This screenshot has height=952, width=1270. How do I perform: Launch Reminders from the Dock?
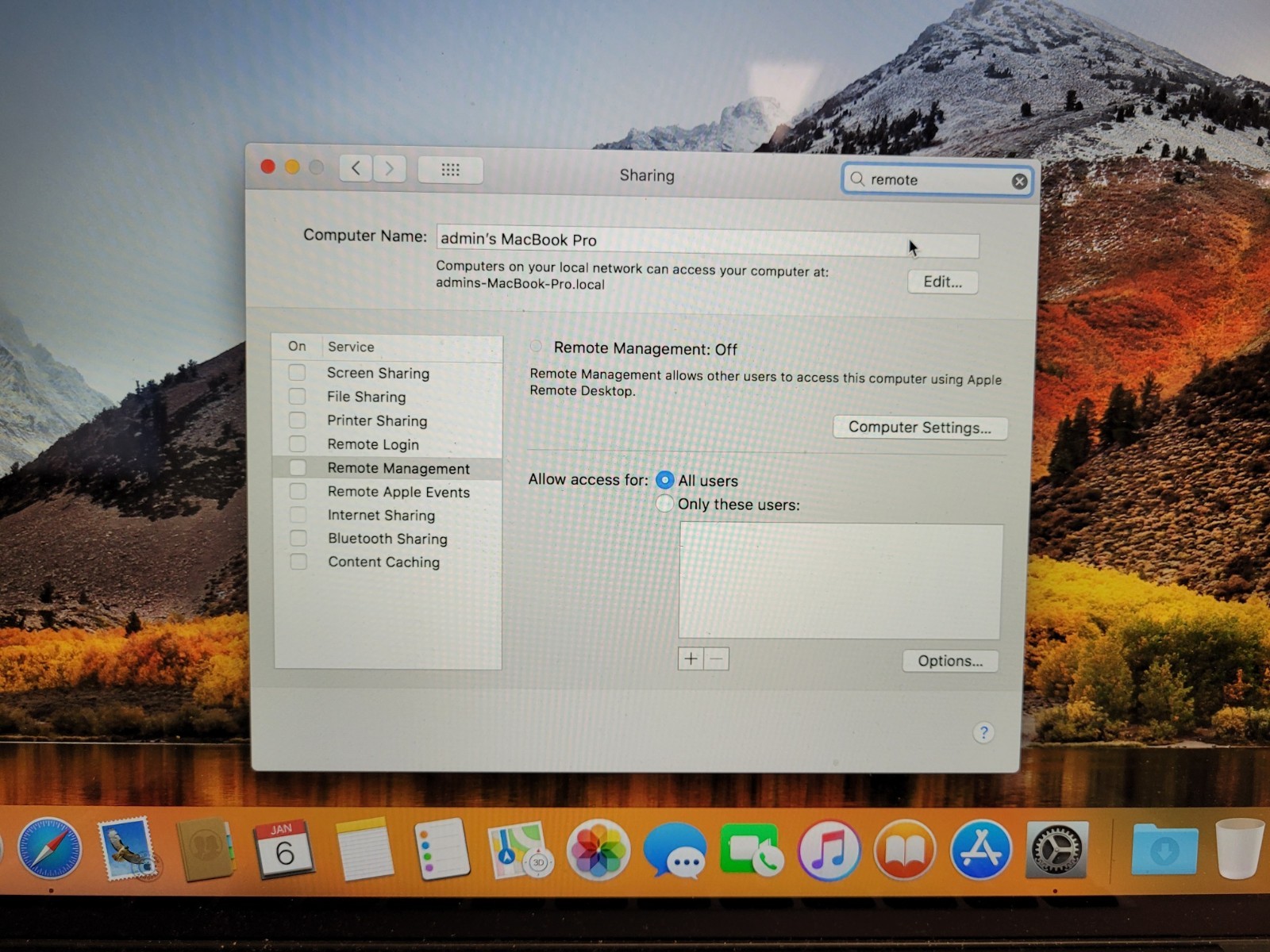pyautogui.click(x=442, y=849)
